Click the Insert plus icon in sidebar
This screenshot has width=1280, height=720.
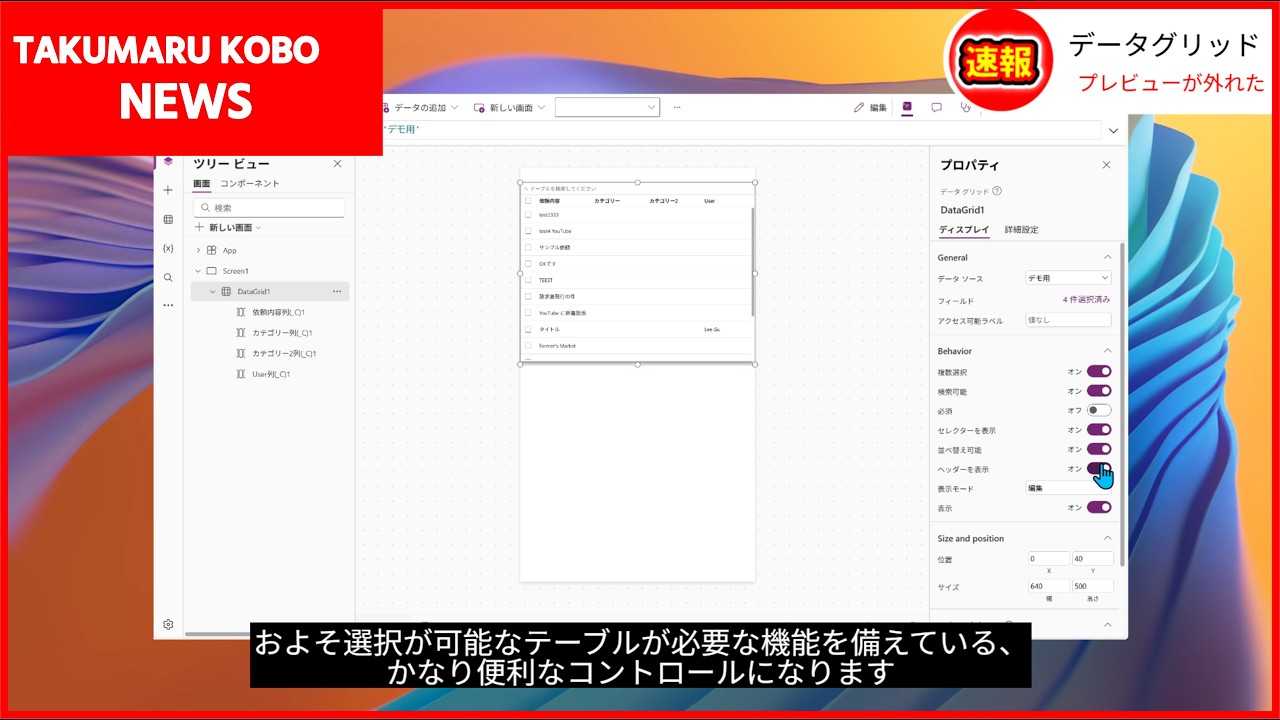pos(168,190)
